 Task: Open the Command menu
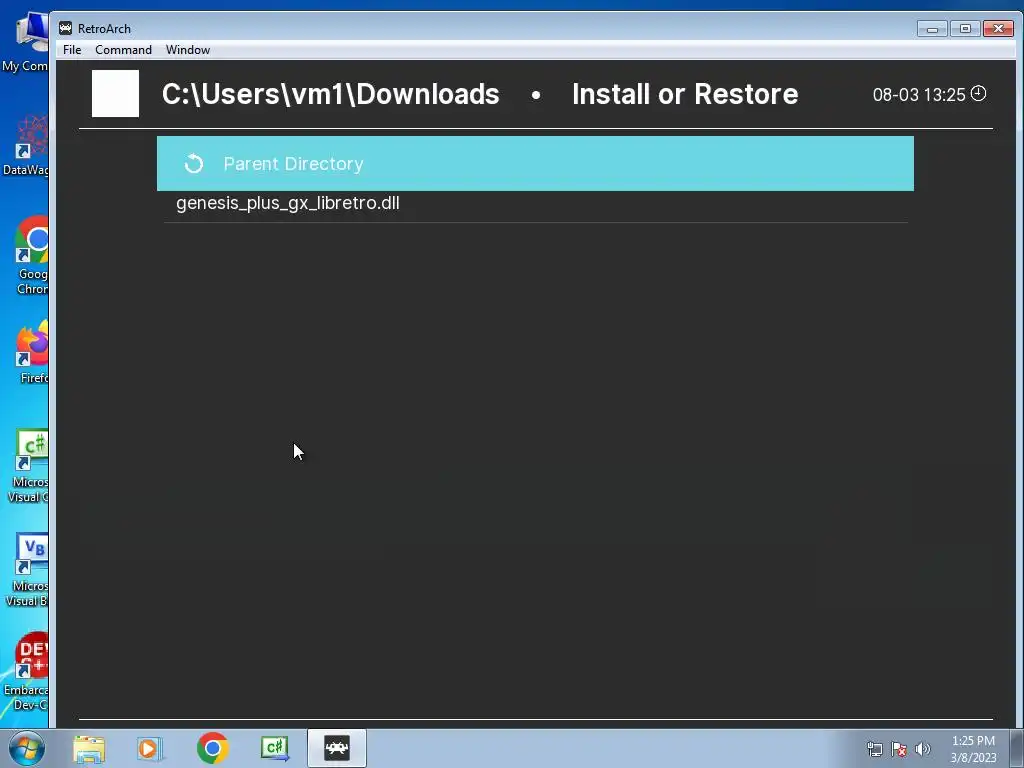(123, 50)
